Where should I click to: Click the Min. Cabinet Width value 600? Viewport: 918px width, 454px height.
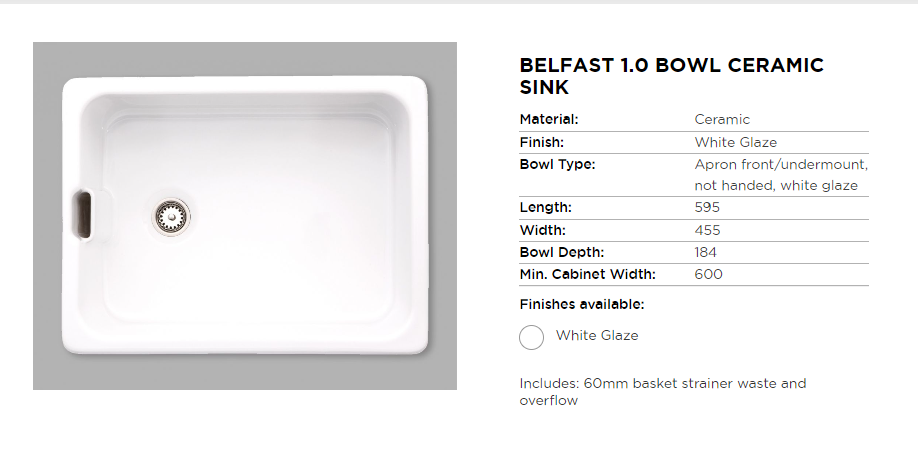[708, 274]
